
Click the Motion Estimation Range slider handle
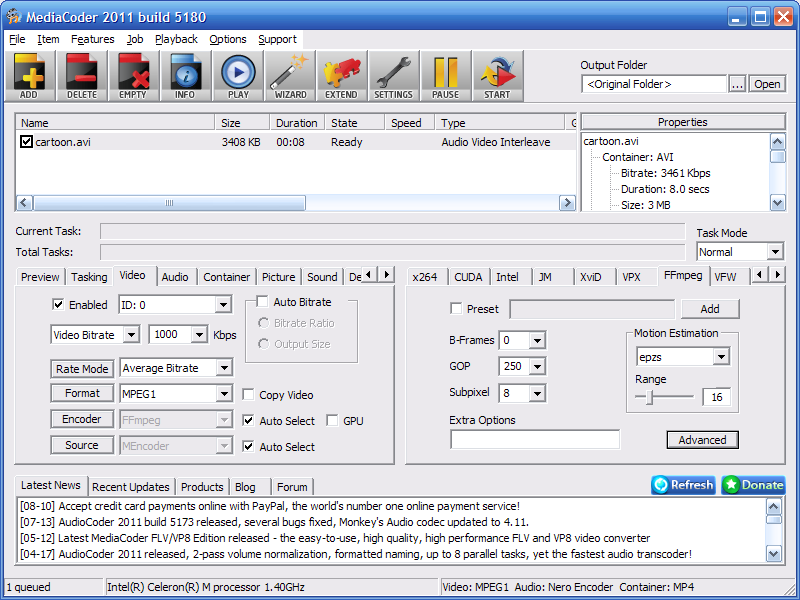pyautogui.click(x=649, y=397)
